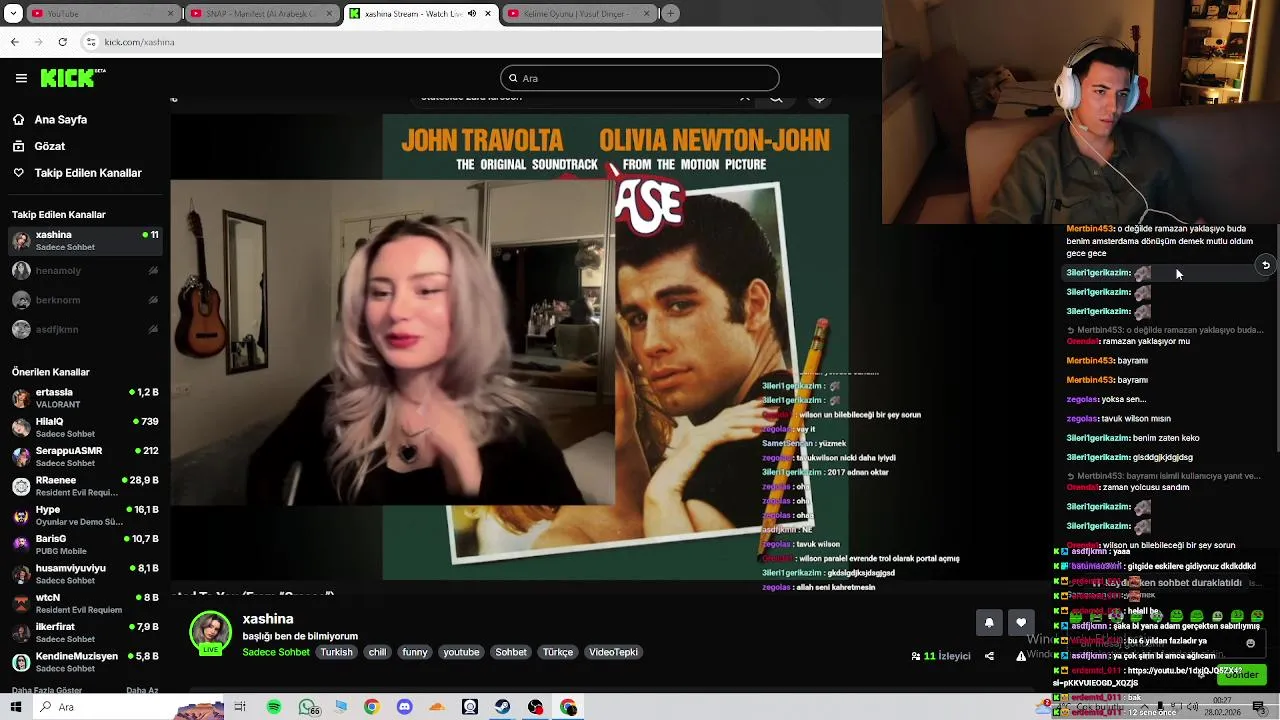This screenshot has width=1280, height=720.
Task: Open the chat emoji picker
Action: (x=1250, y=643)
